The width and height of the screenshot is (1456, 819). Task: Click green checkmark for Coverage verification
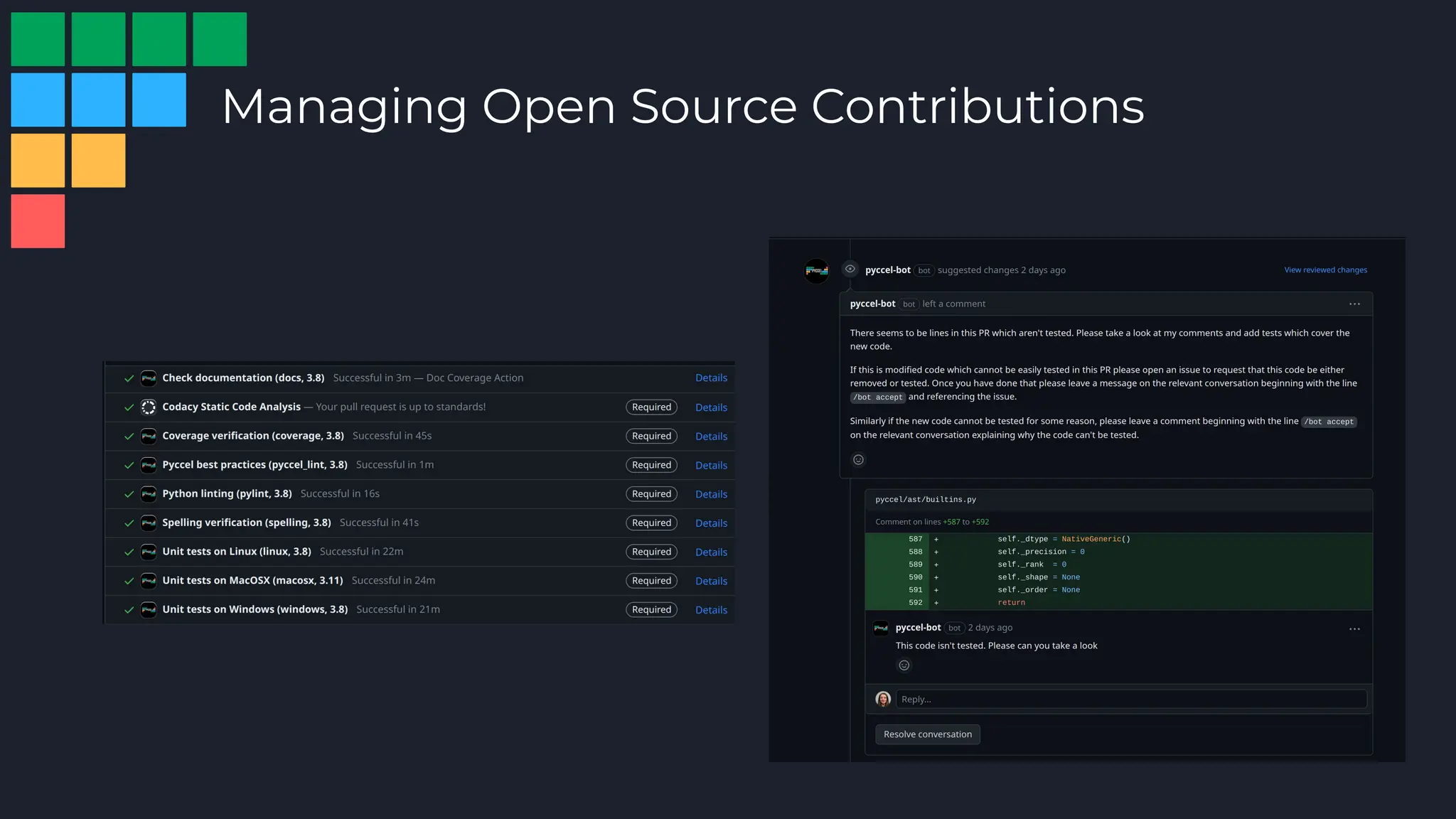point(129,437)
